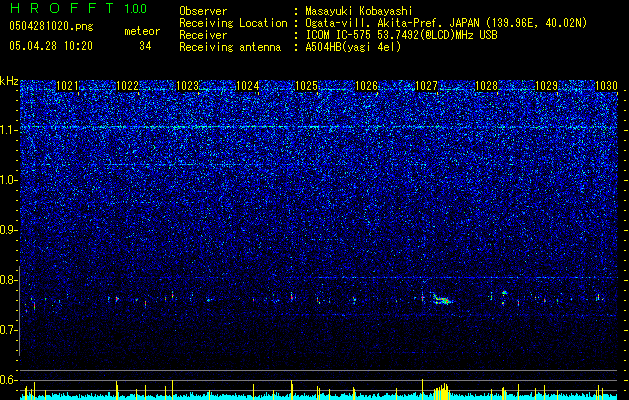Click the 1023 time marker

[x=187, y=86]
